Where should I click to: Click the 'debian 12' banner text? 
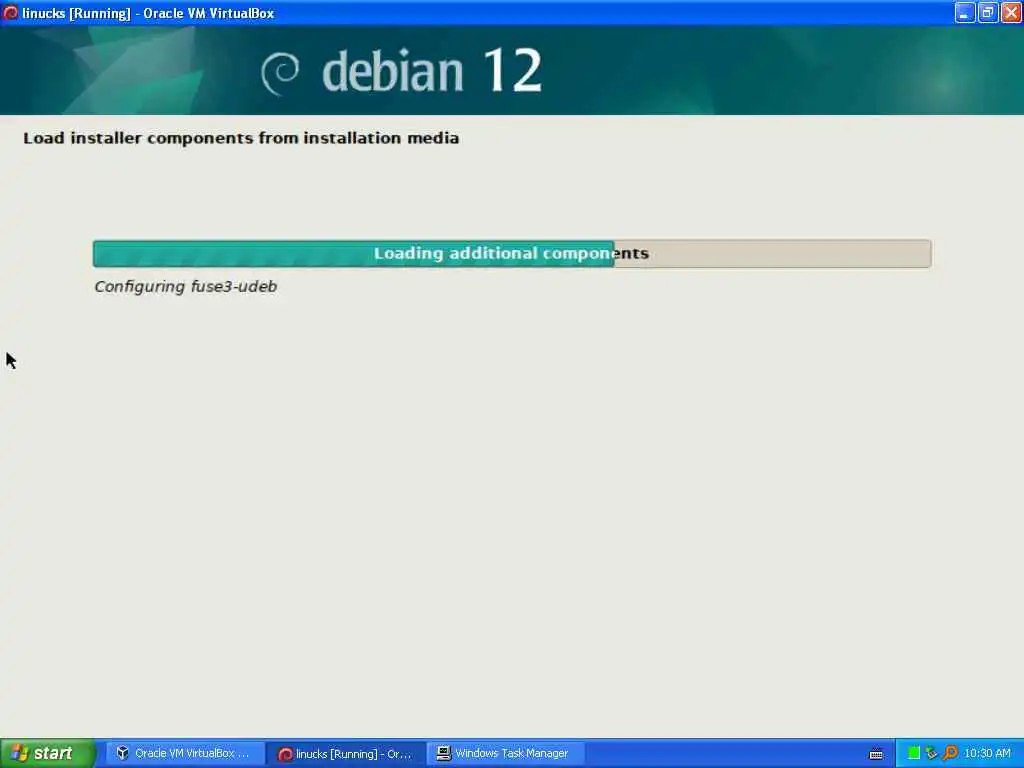tap(432, 71)
